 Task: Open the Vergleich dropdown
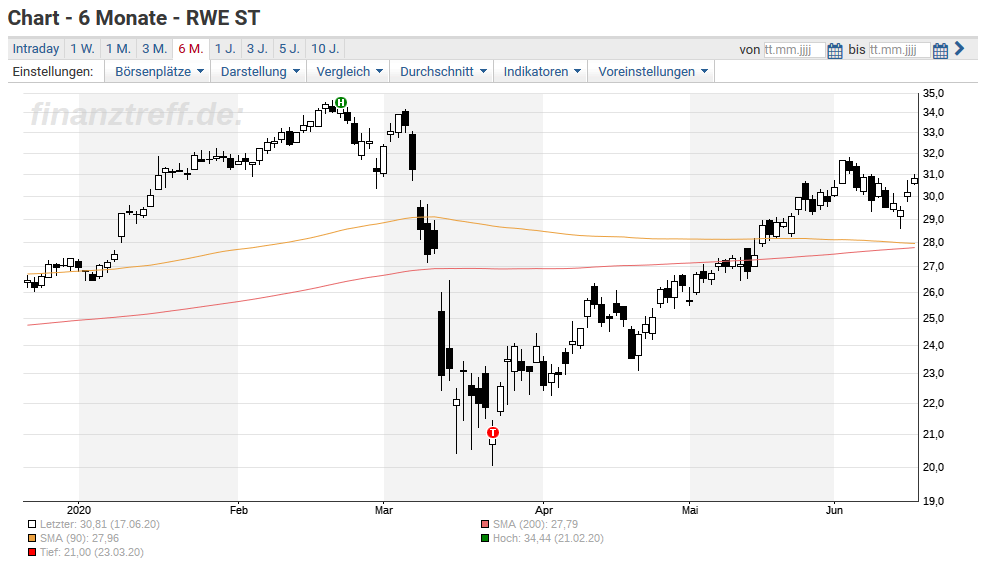(349, 71)
